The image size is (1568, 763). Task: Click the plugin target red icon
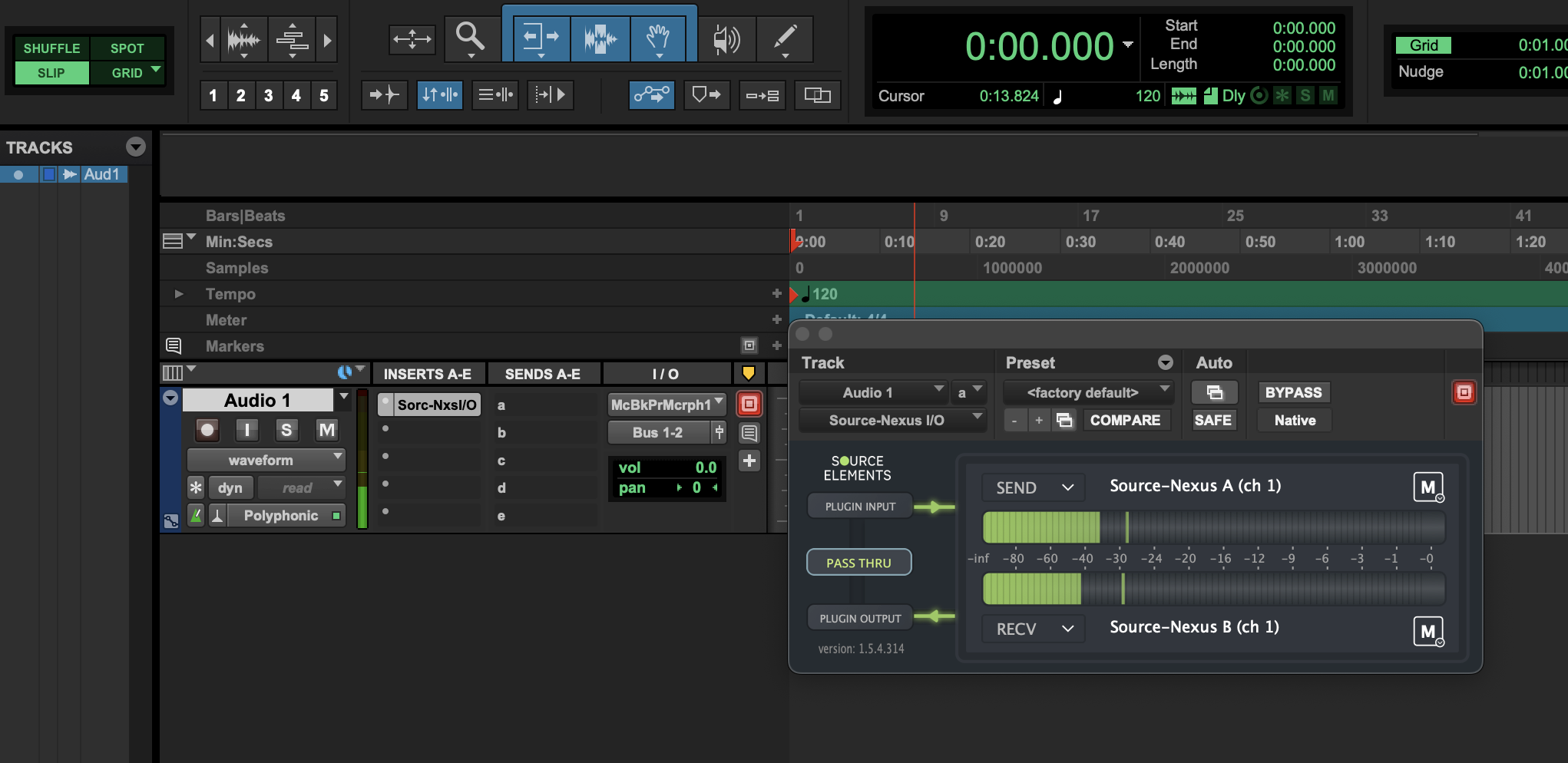1464,392
